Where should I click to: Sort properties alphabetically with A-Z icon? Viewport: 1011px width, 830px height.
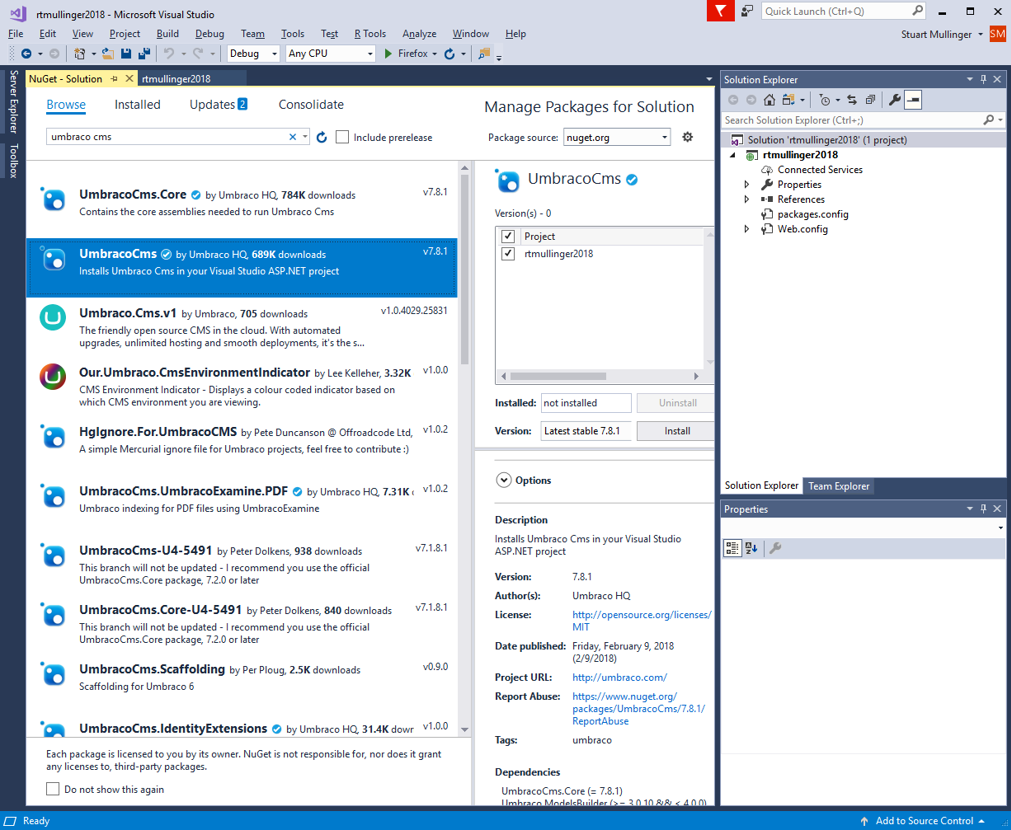pos(751,548)
